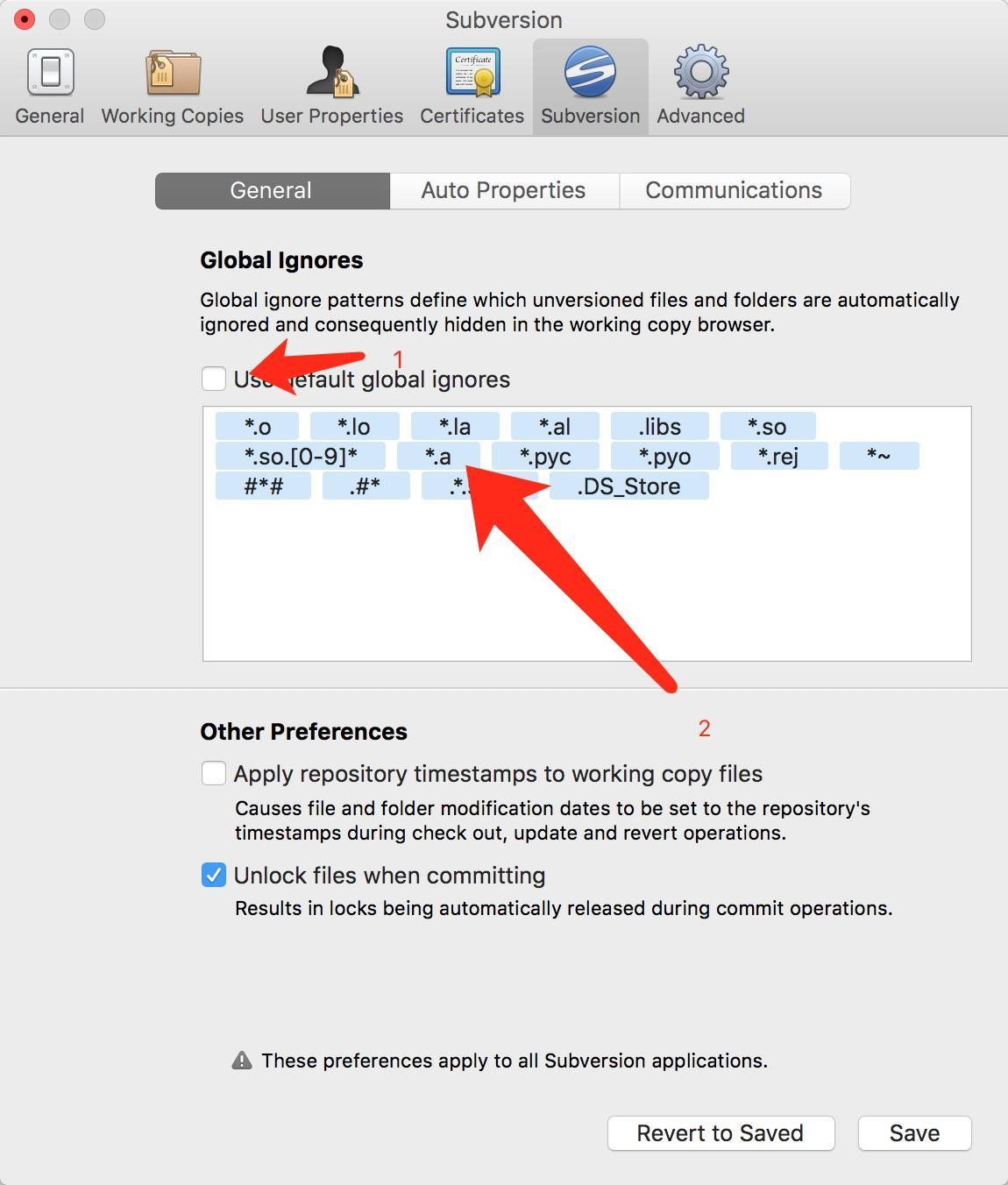Select the .DS_Store ignore token

tap(629, 486)
